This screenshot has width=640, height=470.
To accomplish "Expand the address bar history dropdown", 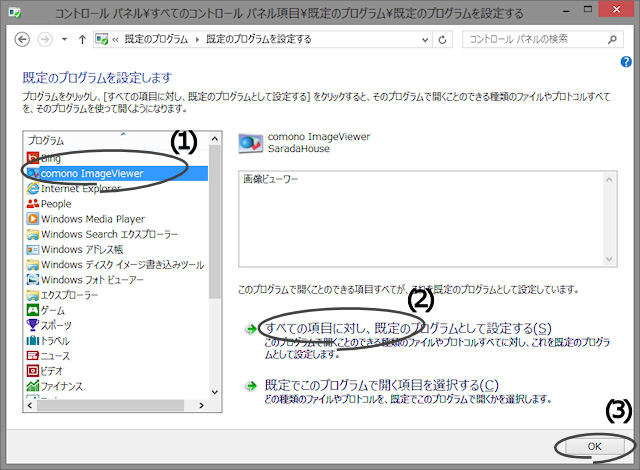I will 425,40.
